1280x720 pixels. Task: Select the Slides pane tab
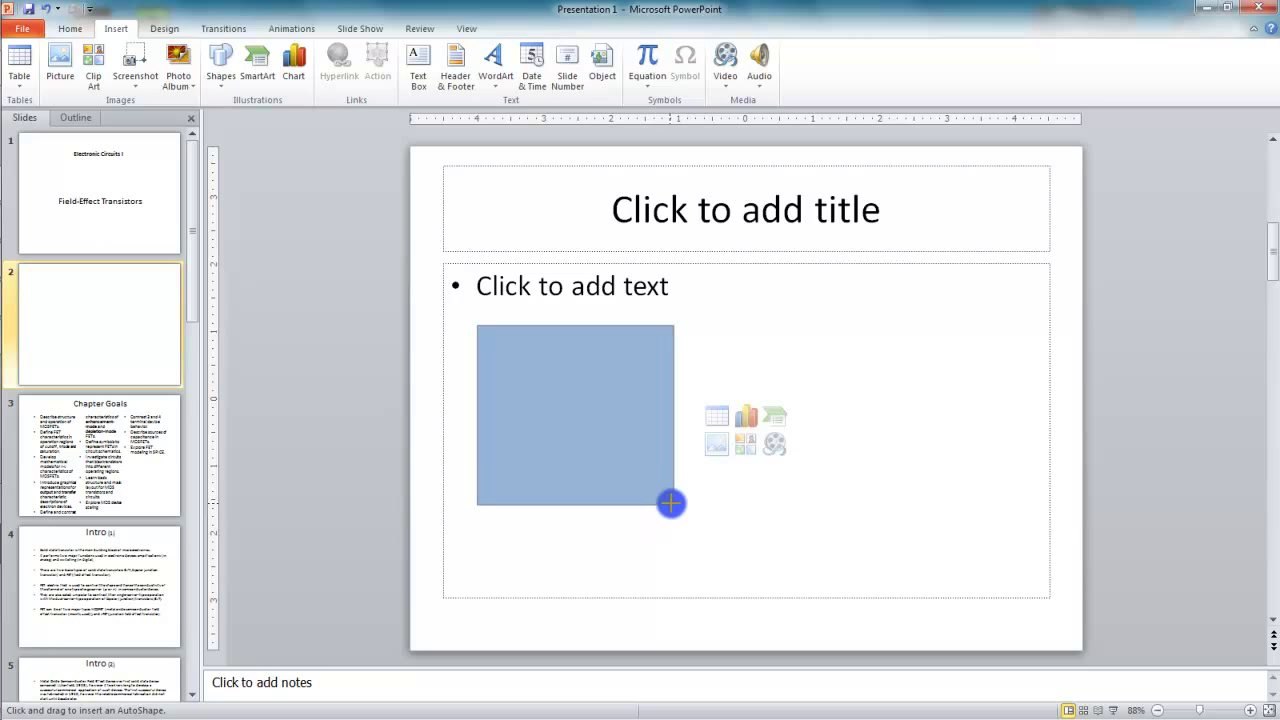[x=24, y=118]
